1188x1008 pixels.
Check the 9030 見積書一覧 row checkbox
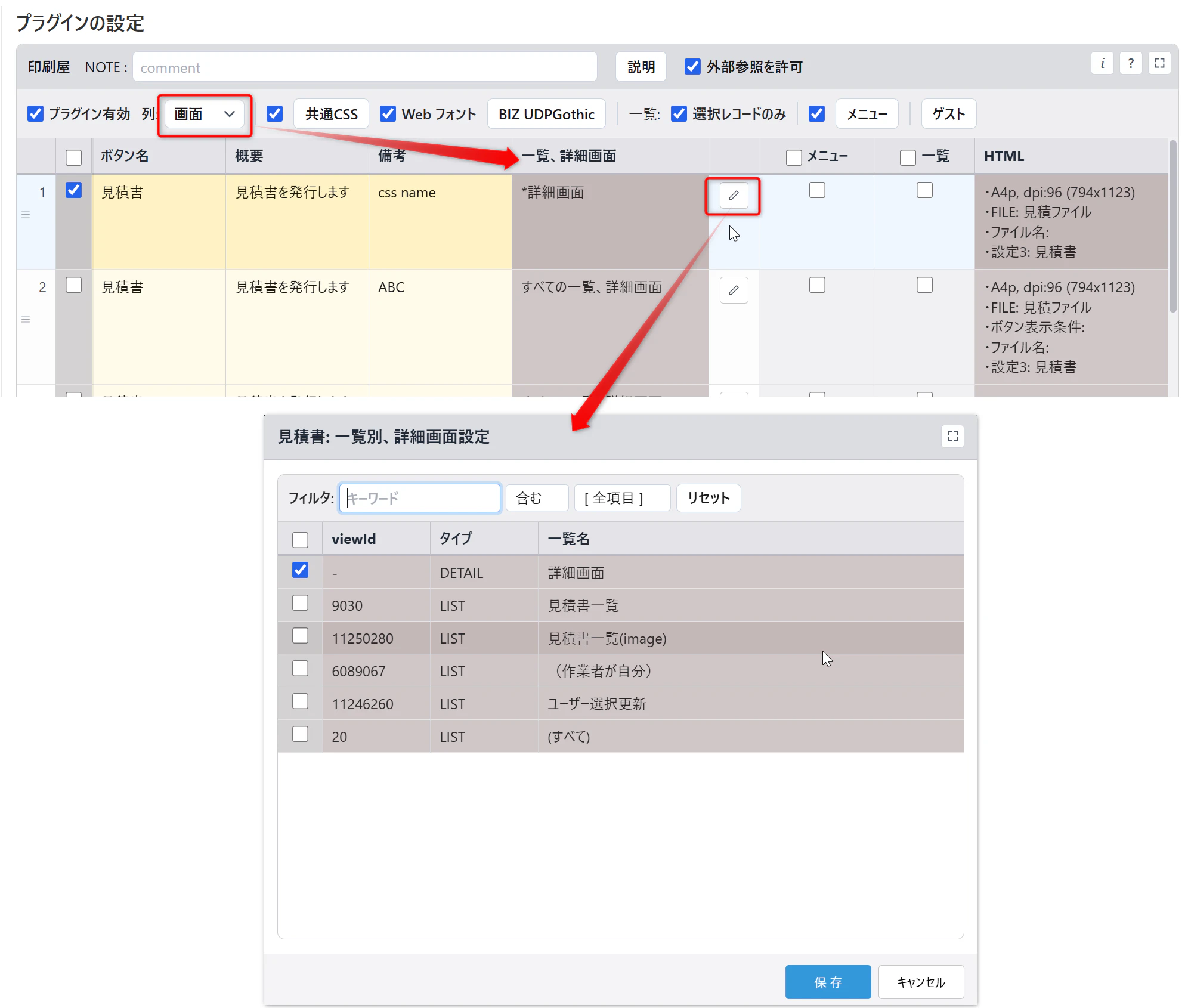pyautogui.click(x=300, y=603)
